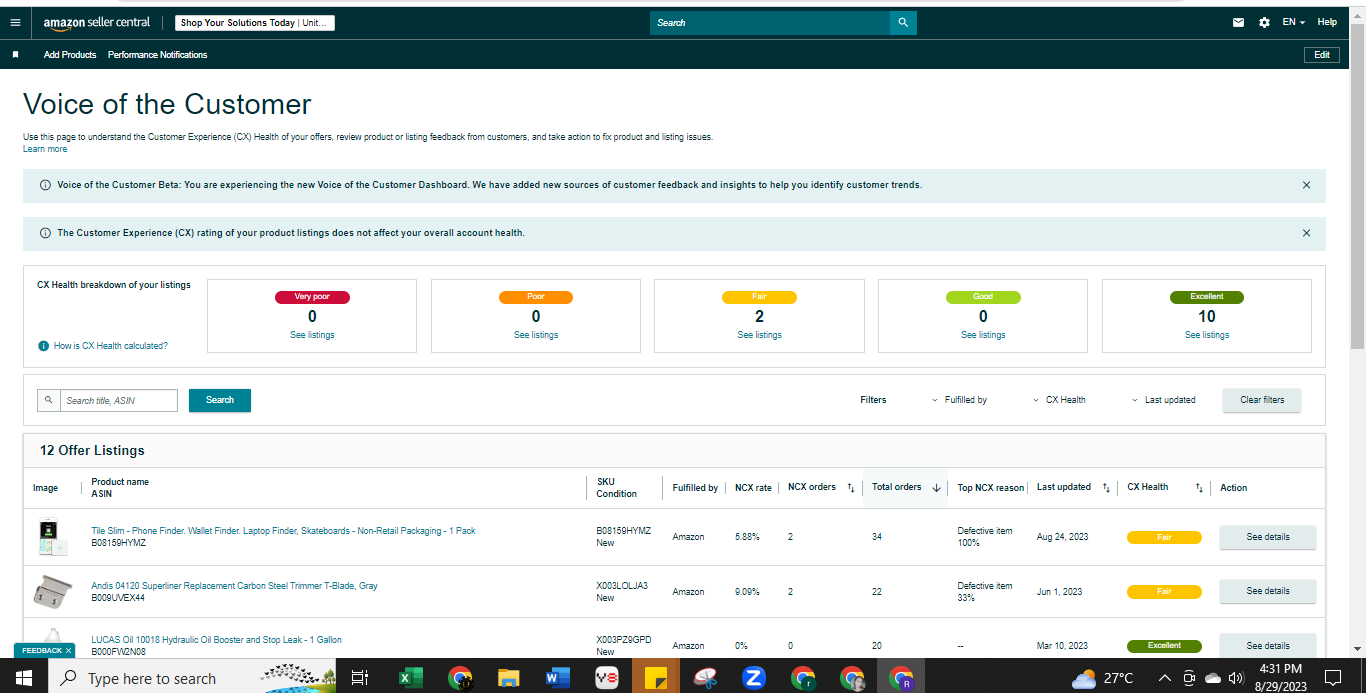Open the hamburger navigation menu
1366x693 pixels.
[x=15, y=22]
